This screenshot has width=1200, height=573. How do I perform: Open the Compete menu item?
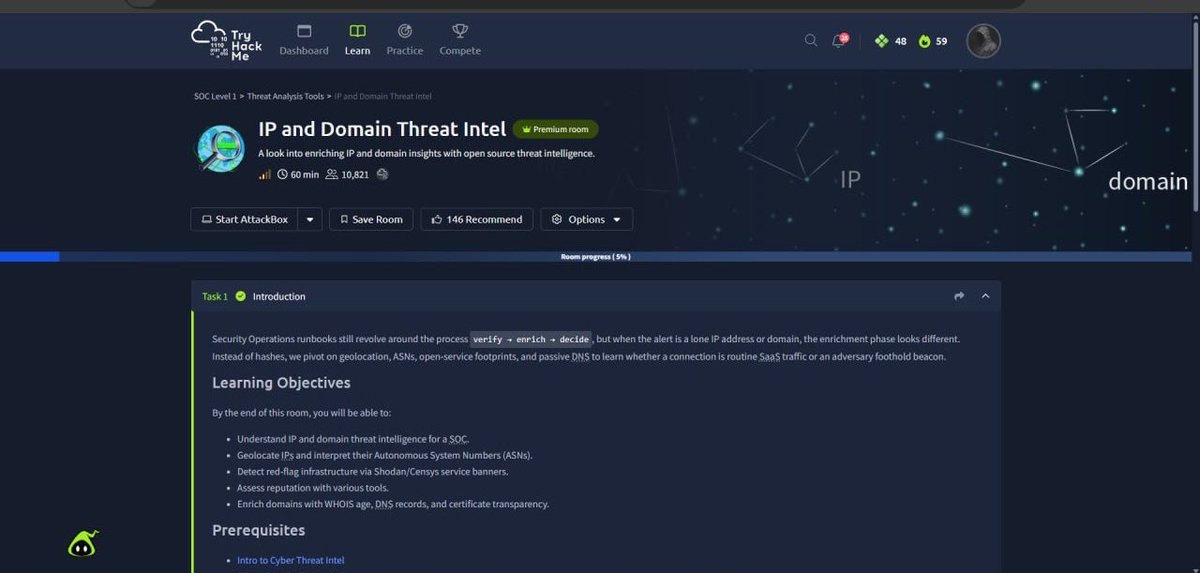[x=460, y=40]
